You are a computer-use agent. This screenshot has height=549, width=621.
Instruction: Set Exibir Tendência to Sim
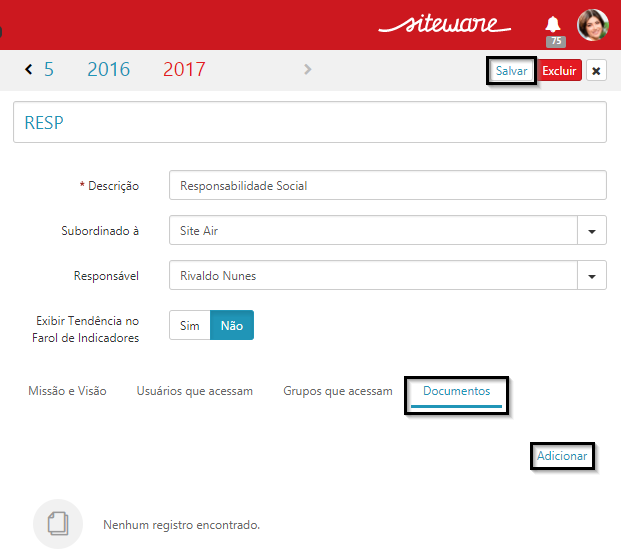(x=190, y=325)
